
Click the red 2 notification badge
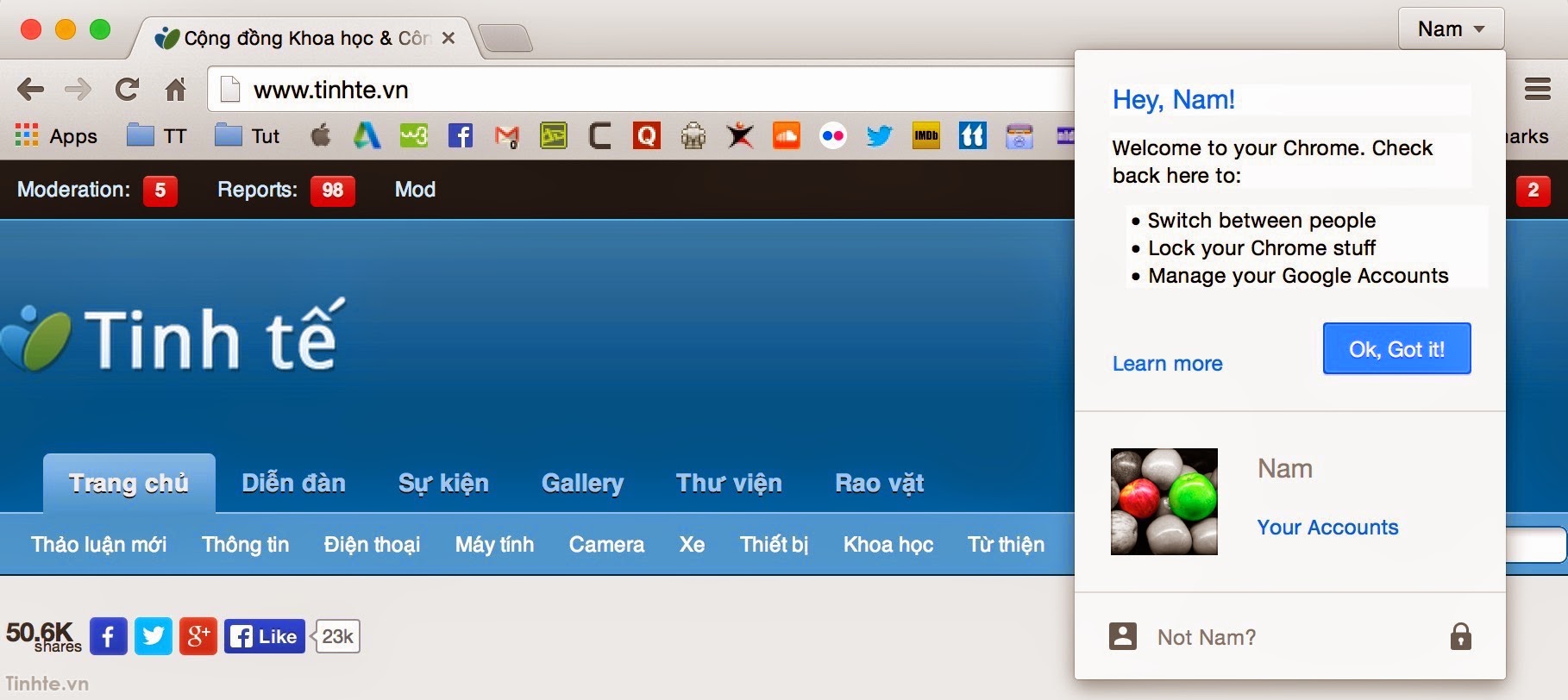point(1533,191)
